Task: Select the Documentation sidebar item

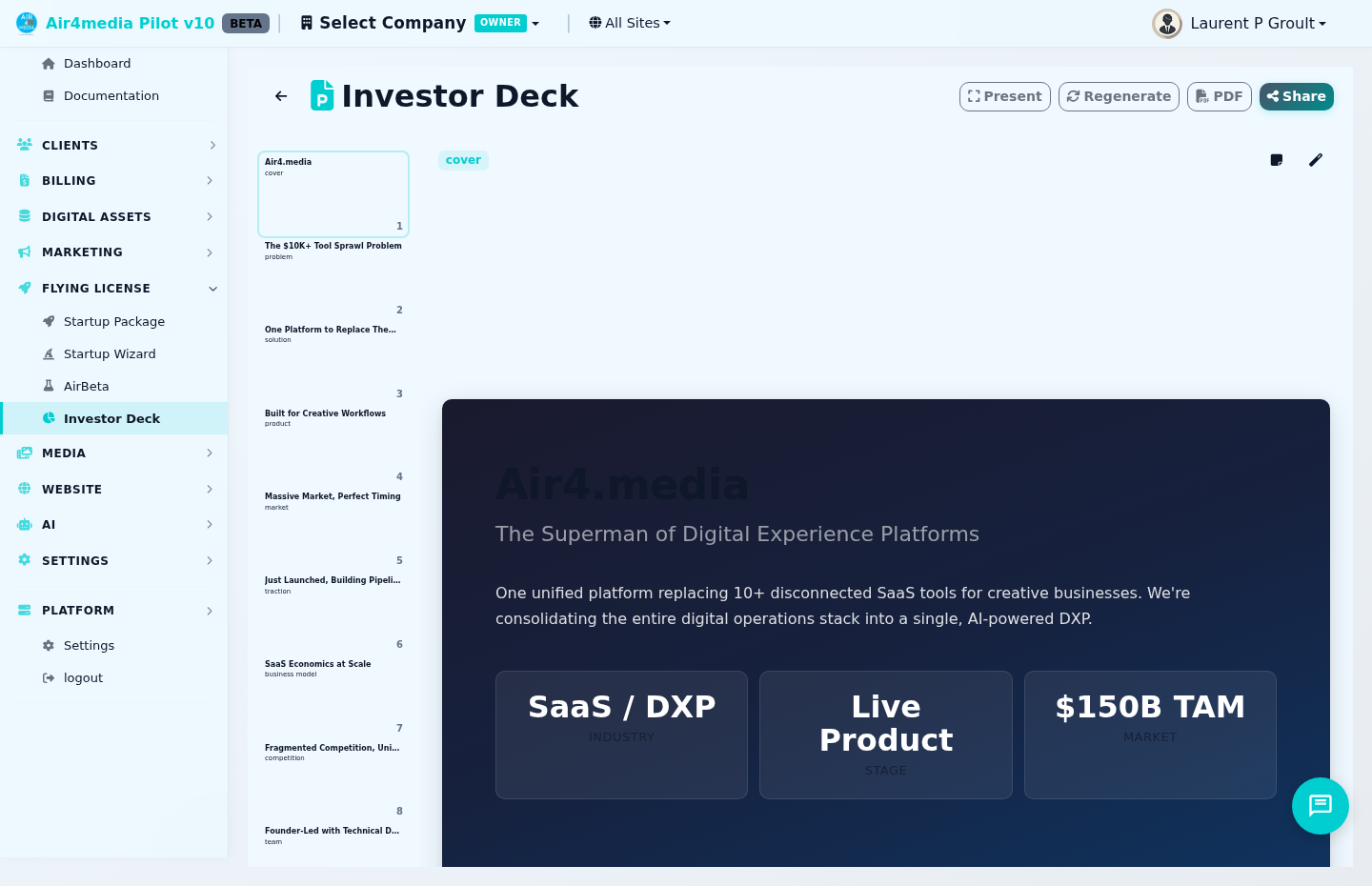Action: (111, 95)
